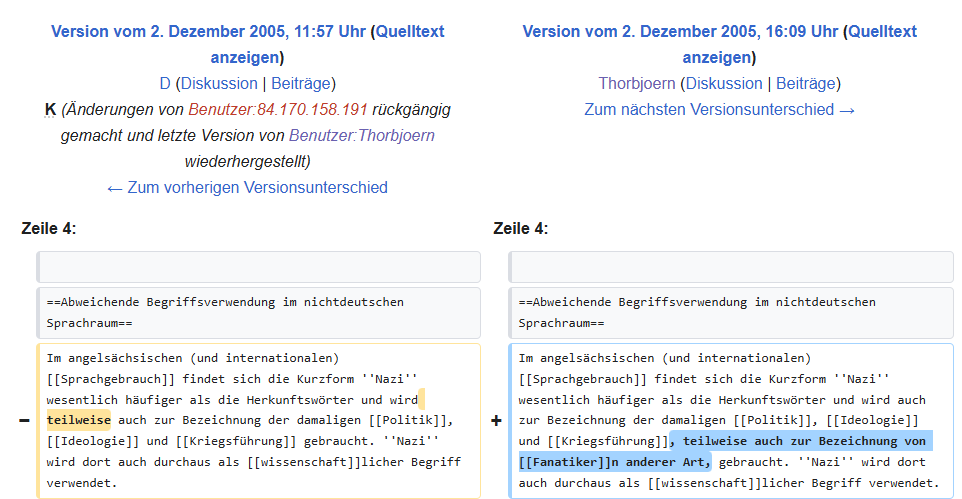The height and width of the screenshot is (499, 962).
Task: View Beiträge of user D
Action: (301, 83)
